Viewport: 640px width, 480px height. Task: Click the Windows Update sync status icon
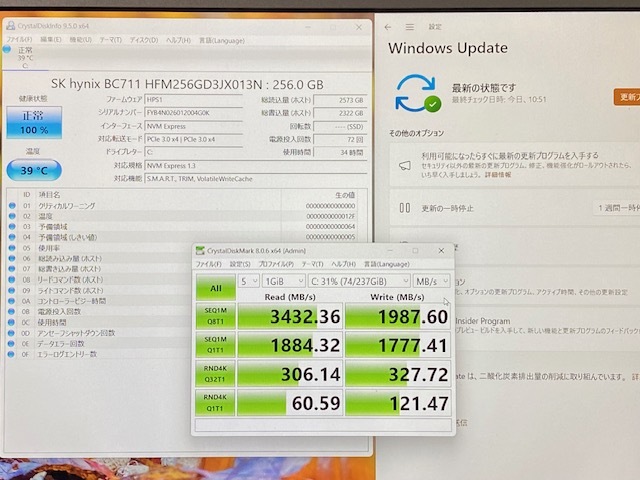click(x=418, y=93)
